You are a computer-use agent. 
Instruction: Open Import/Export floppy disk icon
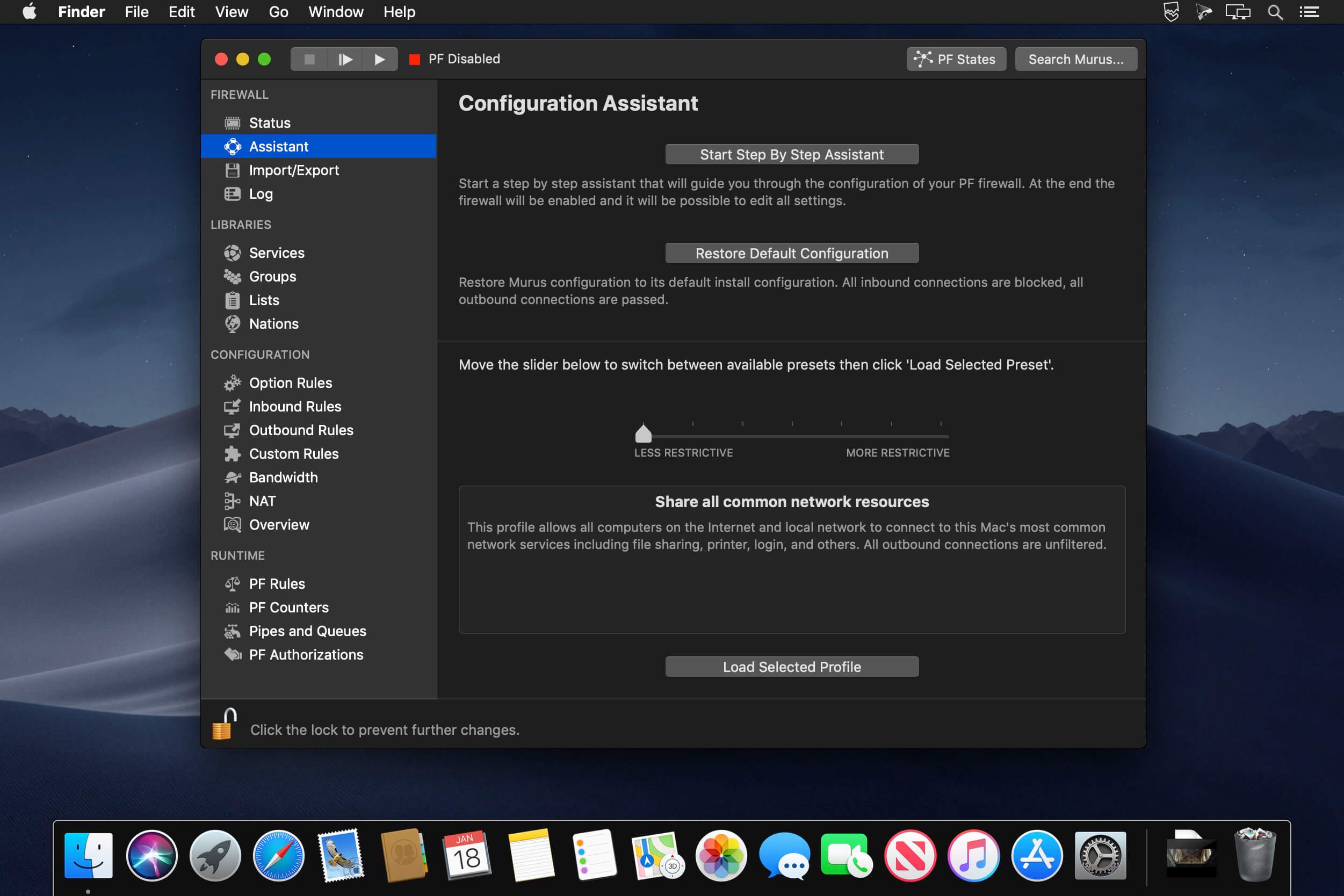pyautogui.click(x=232, y=170)
